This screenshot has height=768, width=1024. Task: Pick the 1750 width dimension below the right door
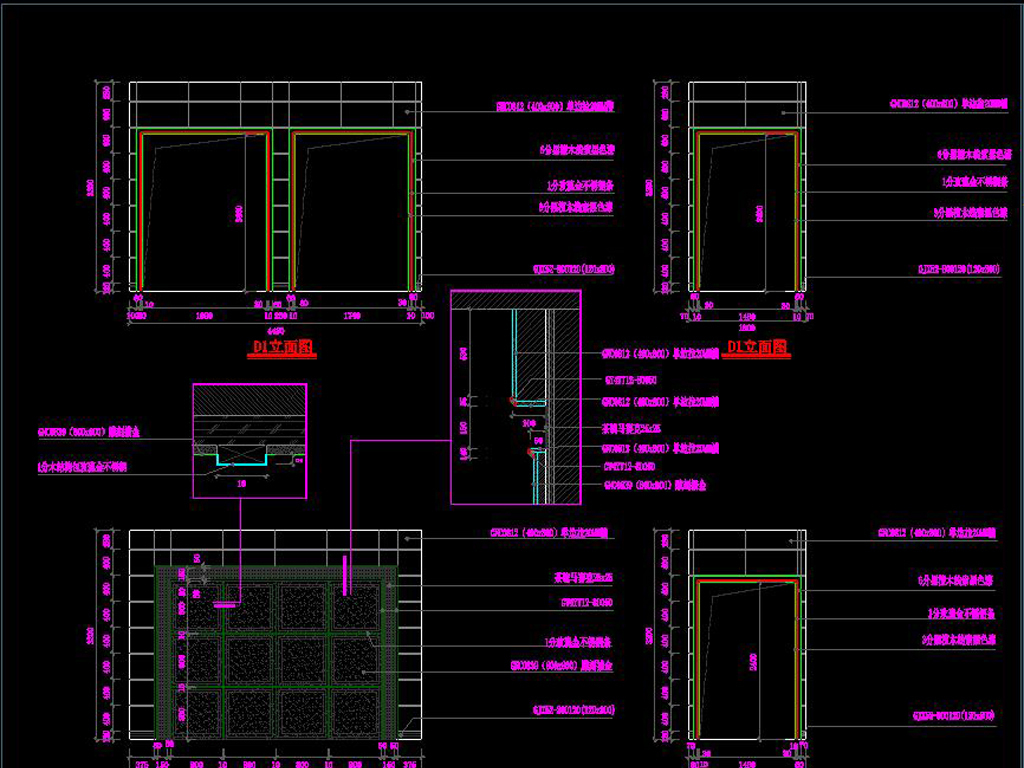pos(352,314)
